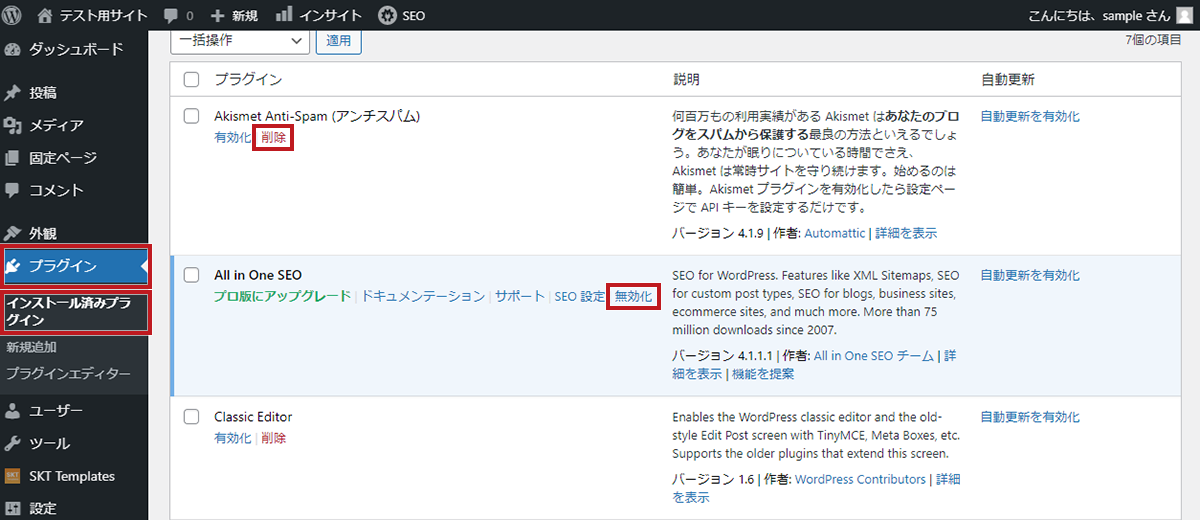This screenshot has height=520, width=1200.
Task: Open the comments bubble icon in admin bar
Action: (x=170, y=15)
